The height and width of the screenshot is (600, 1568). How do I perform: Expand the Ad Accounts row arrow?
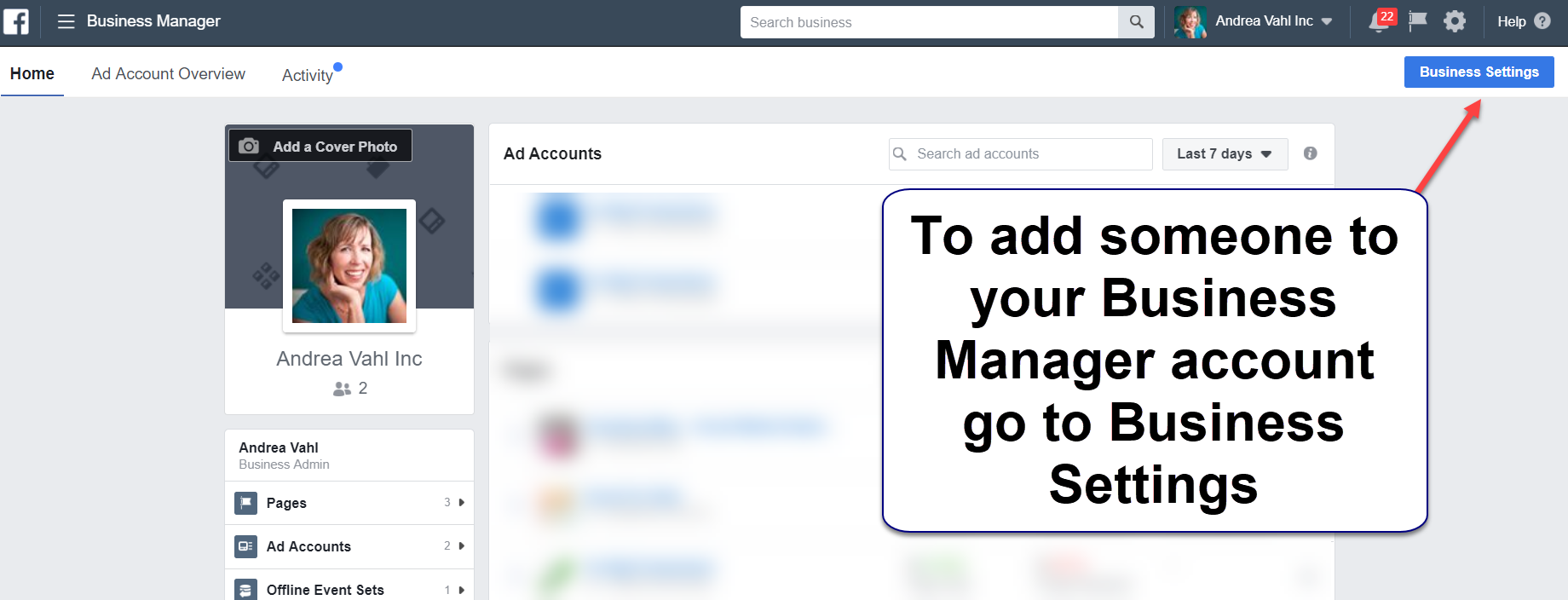462,546
